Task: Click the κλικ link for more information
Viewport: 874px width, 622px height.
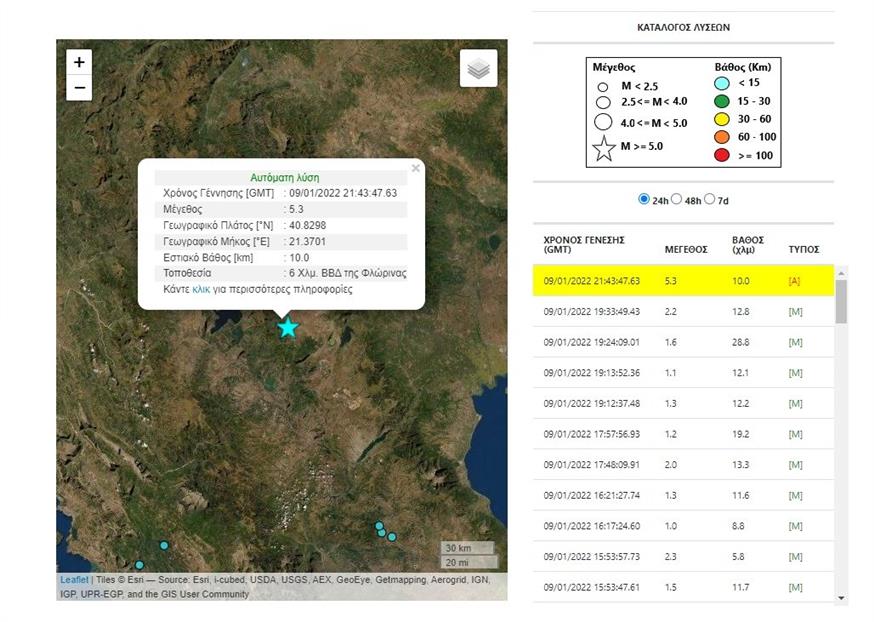Action: (x=201, y=289)
